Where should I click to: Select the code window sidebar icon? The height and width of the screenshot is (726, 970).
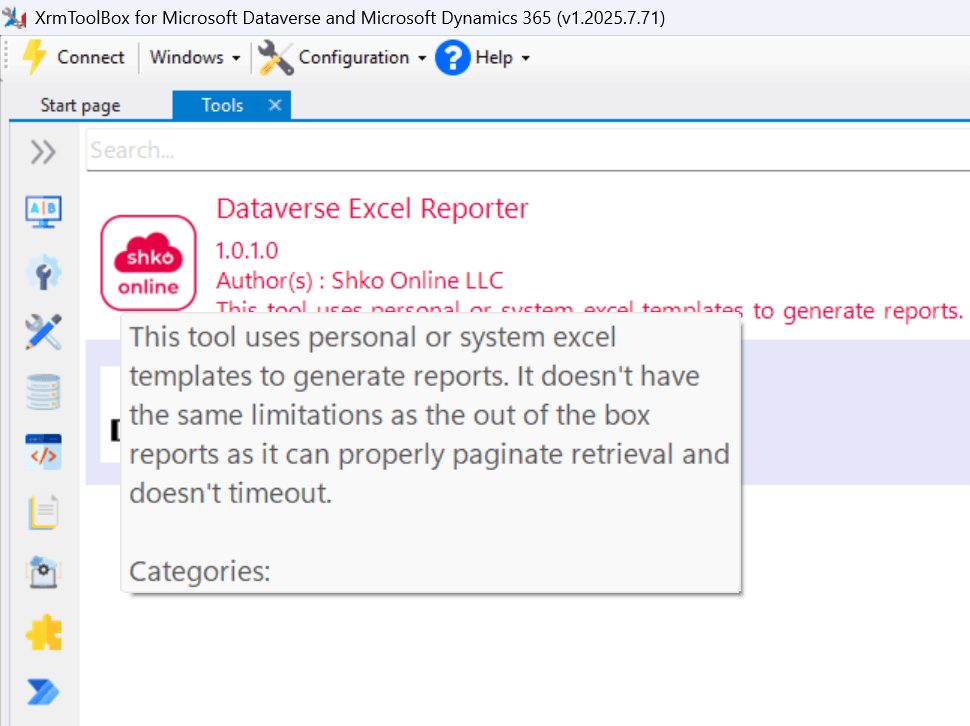(x=43, y=452)
